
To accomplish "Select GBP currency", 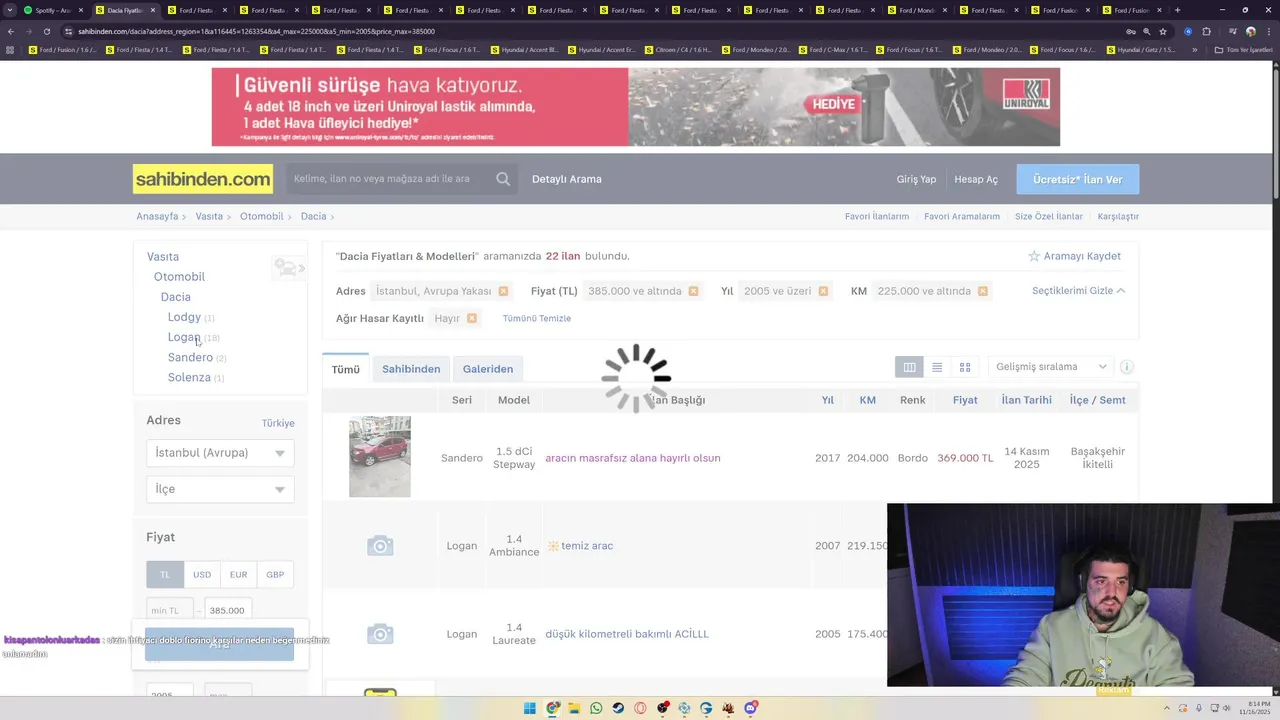I will point(275,574).
